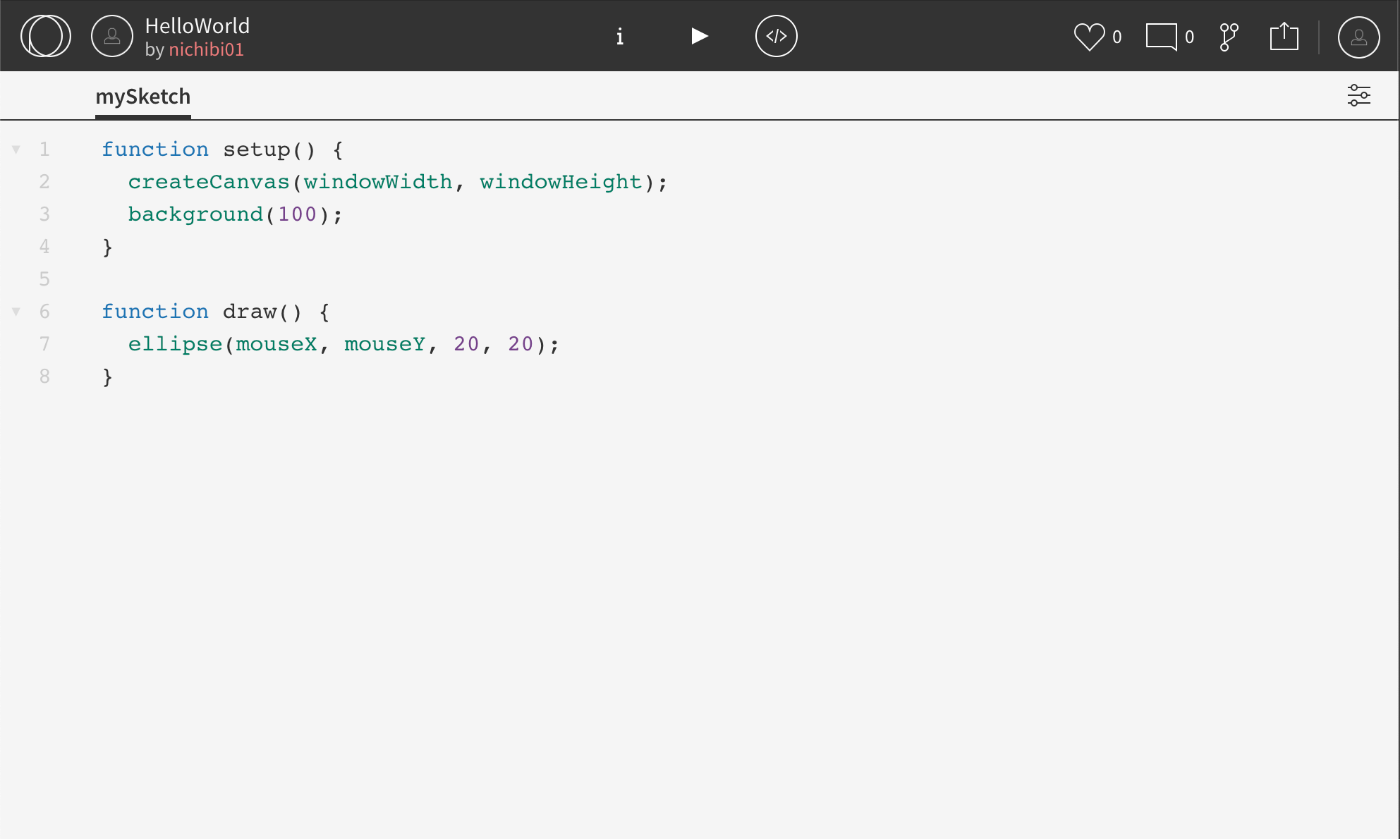Open your account menu icon

(1358, 36)
